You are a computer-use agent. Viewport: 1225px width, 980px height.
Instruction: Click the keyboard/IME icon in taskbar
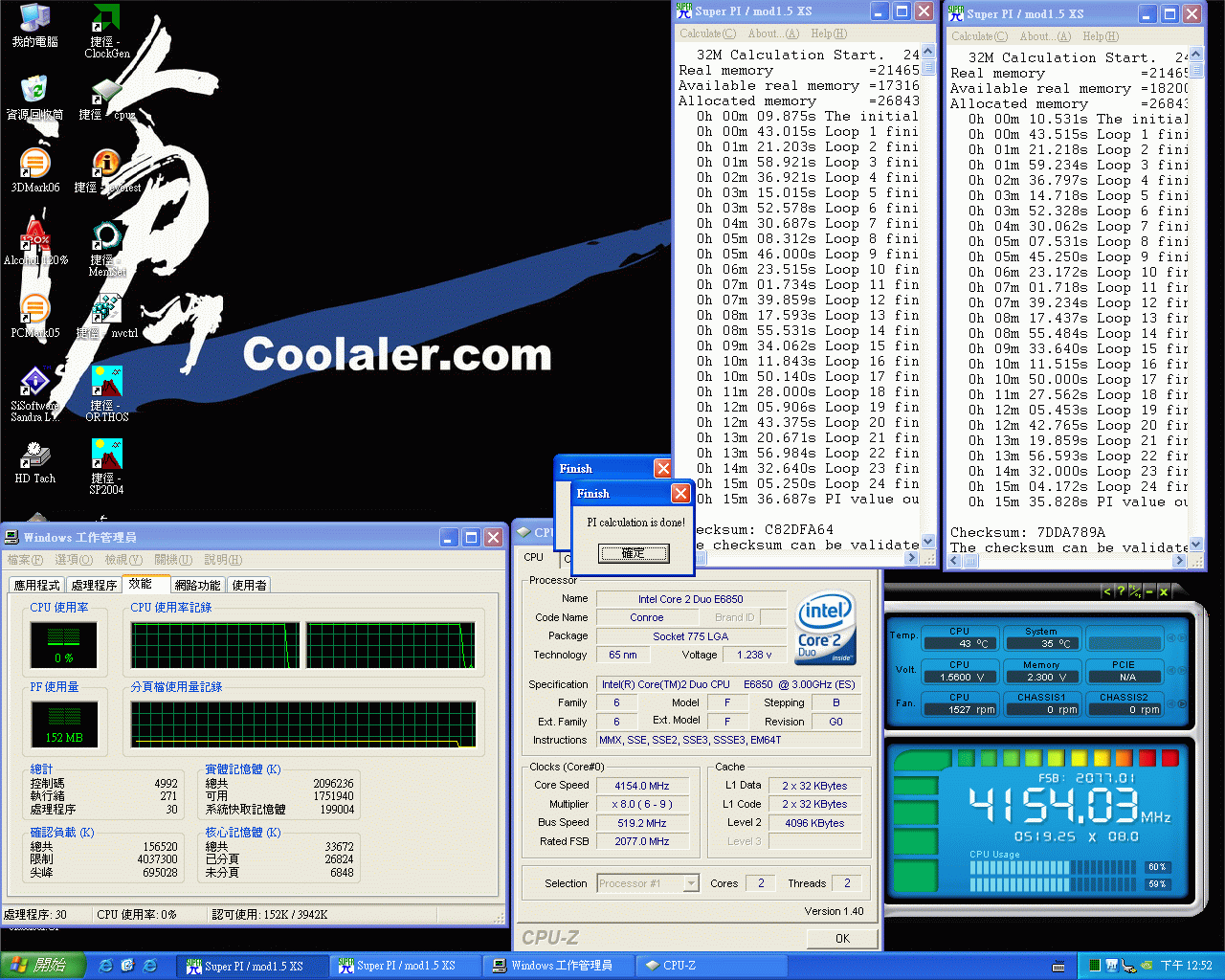click(1059, 966)
